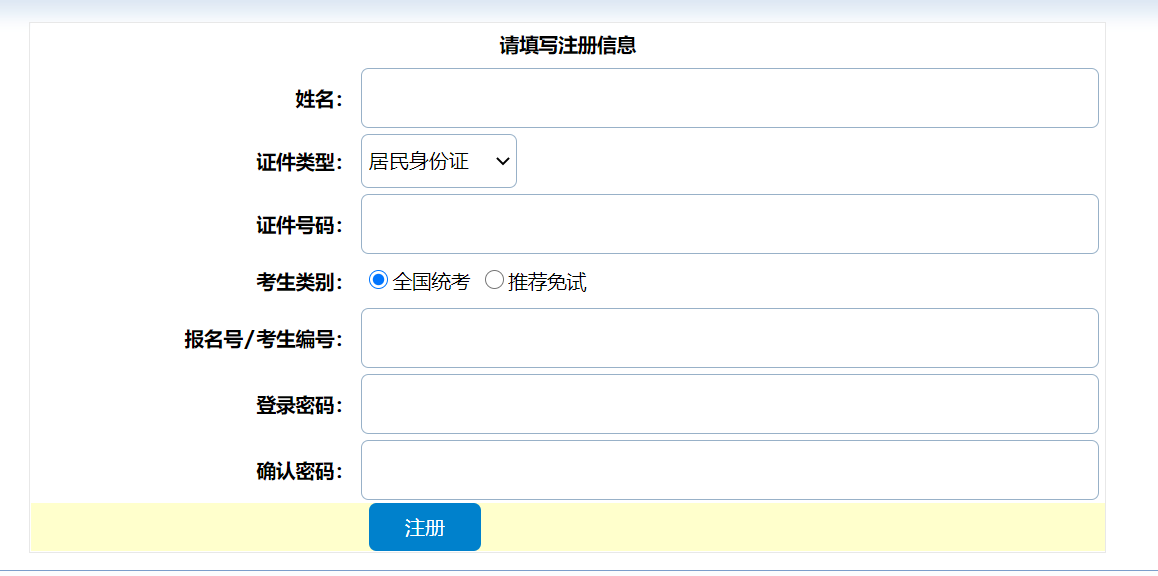The image size is (1158, 576).
Task: Choose the 推荐免试 radio button
Action: coord(494,281)
